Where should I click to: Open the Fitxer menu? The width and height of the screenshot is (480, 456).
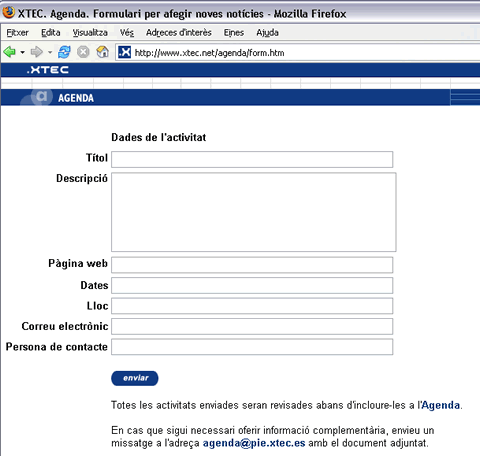coord(18,33)
